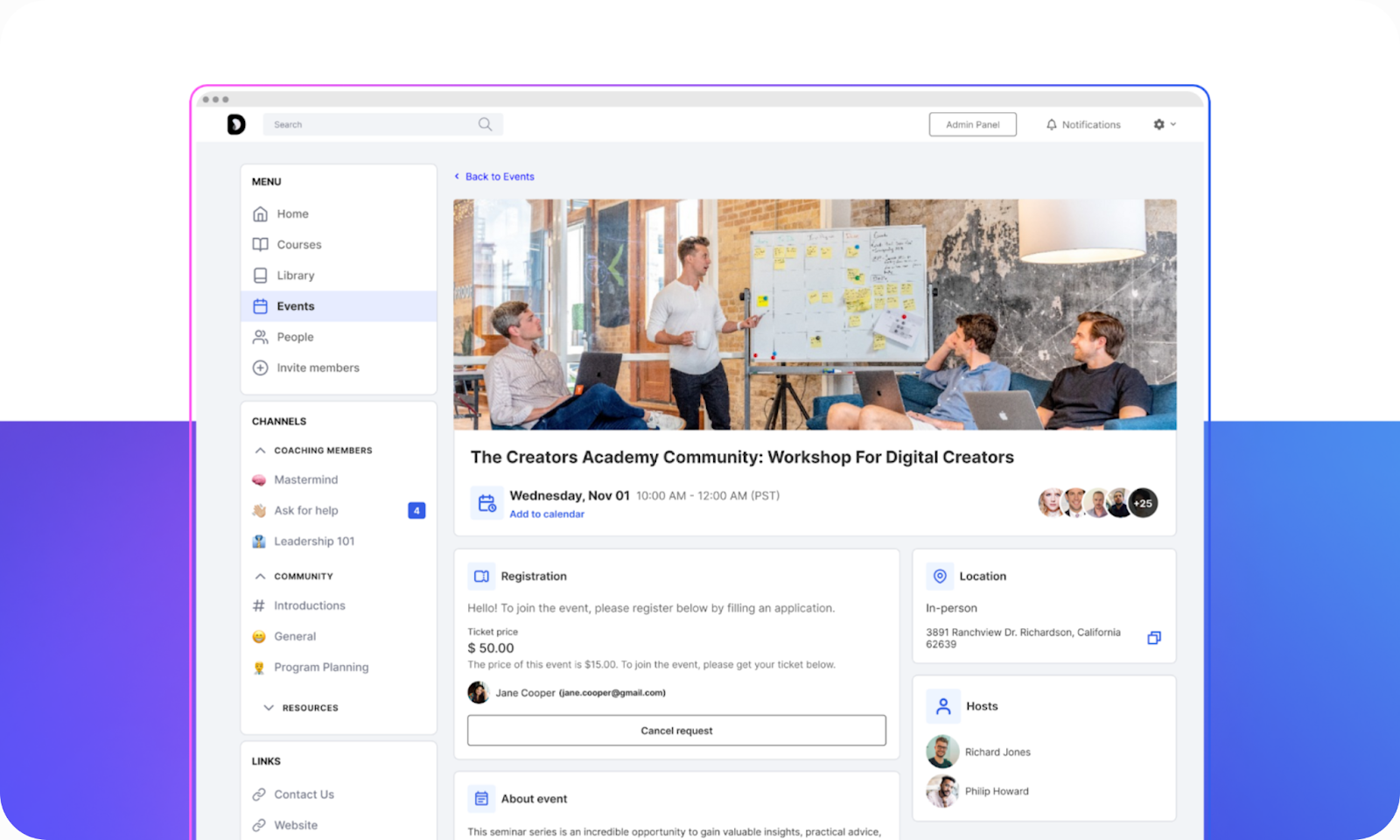Go Back to Events
The image size is (1400, 840).
[x=494, y=176]
